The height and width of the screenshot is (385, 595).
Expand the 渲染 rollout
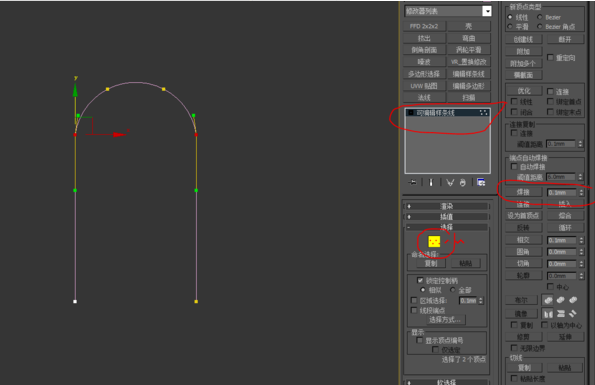click(447, 206)
